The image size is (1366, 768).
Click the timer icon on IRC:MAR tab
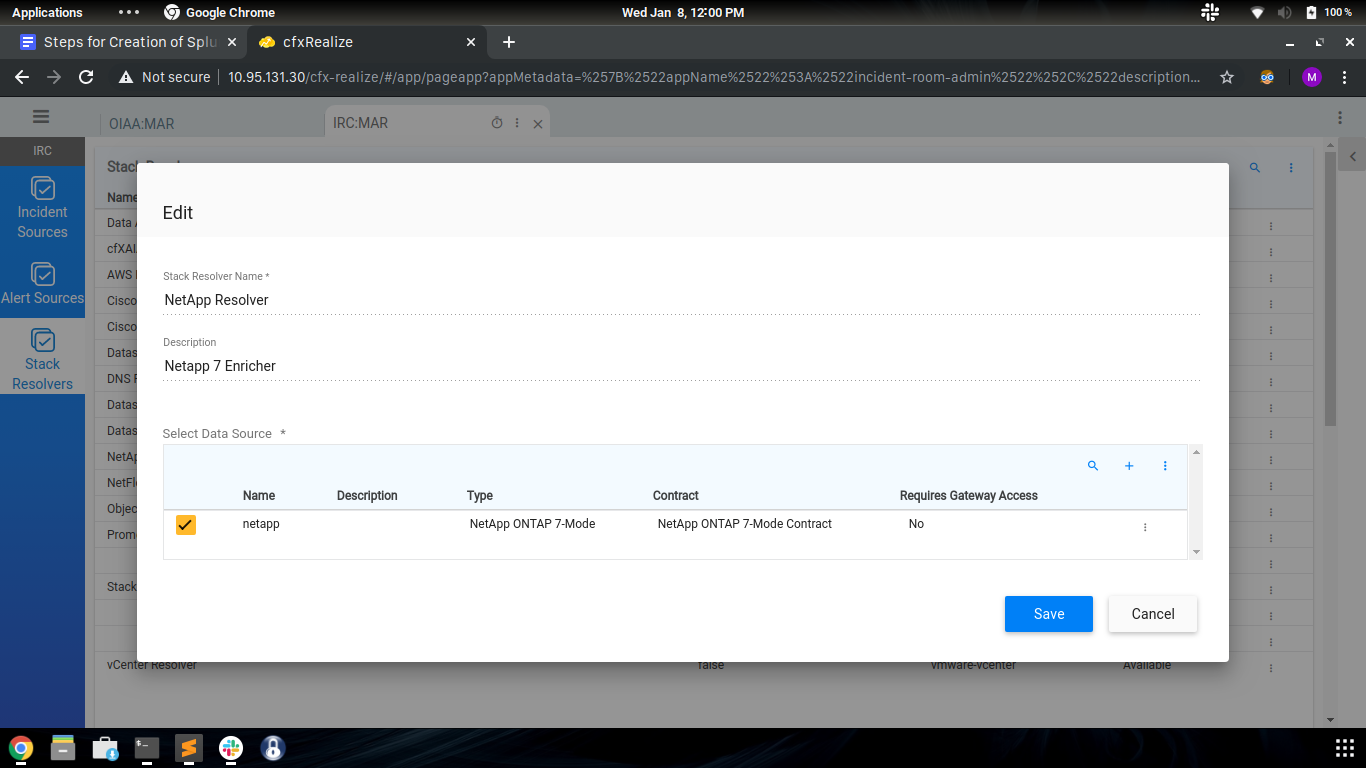(x=497, y=123)
